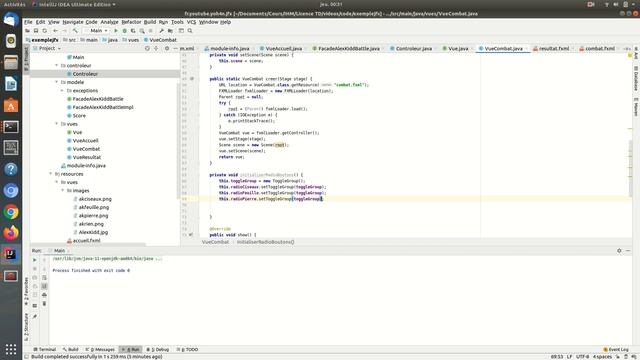Open the Event Log
This screenshot has width=640, height=360.
(x=616, y=350)
